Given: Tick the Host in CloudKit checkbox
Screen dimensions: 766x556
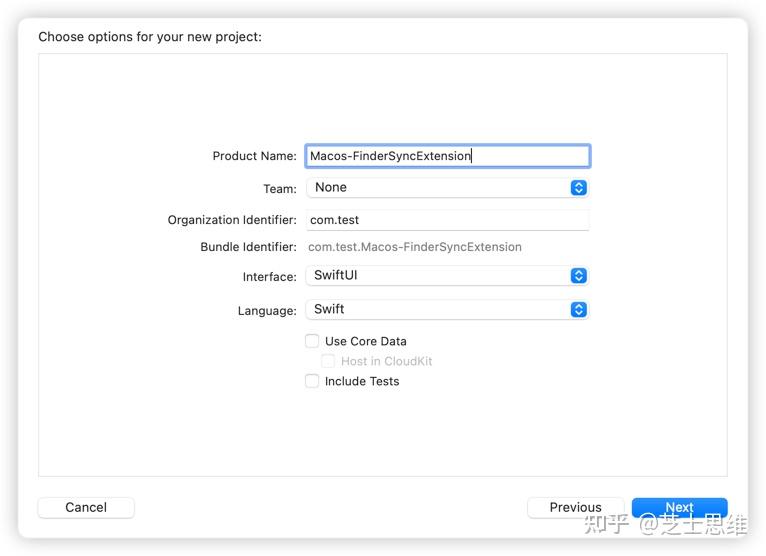Looking at the screenshot, I should pyautogui.click(x=328, y=361).
